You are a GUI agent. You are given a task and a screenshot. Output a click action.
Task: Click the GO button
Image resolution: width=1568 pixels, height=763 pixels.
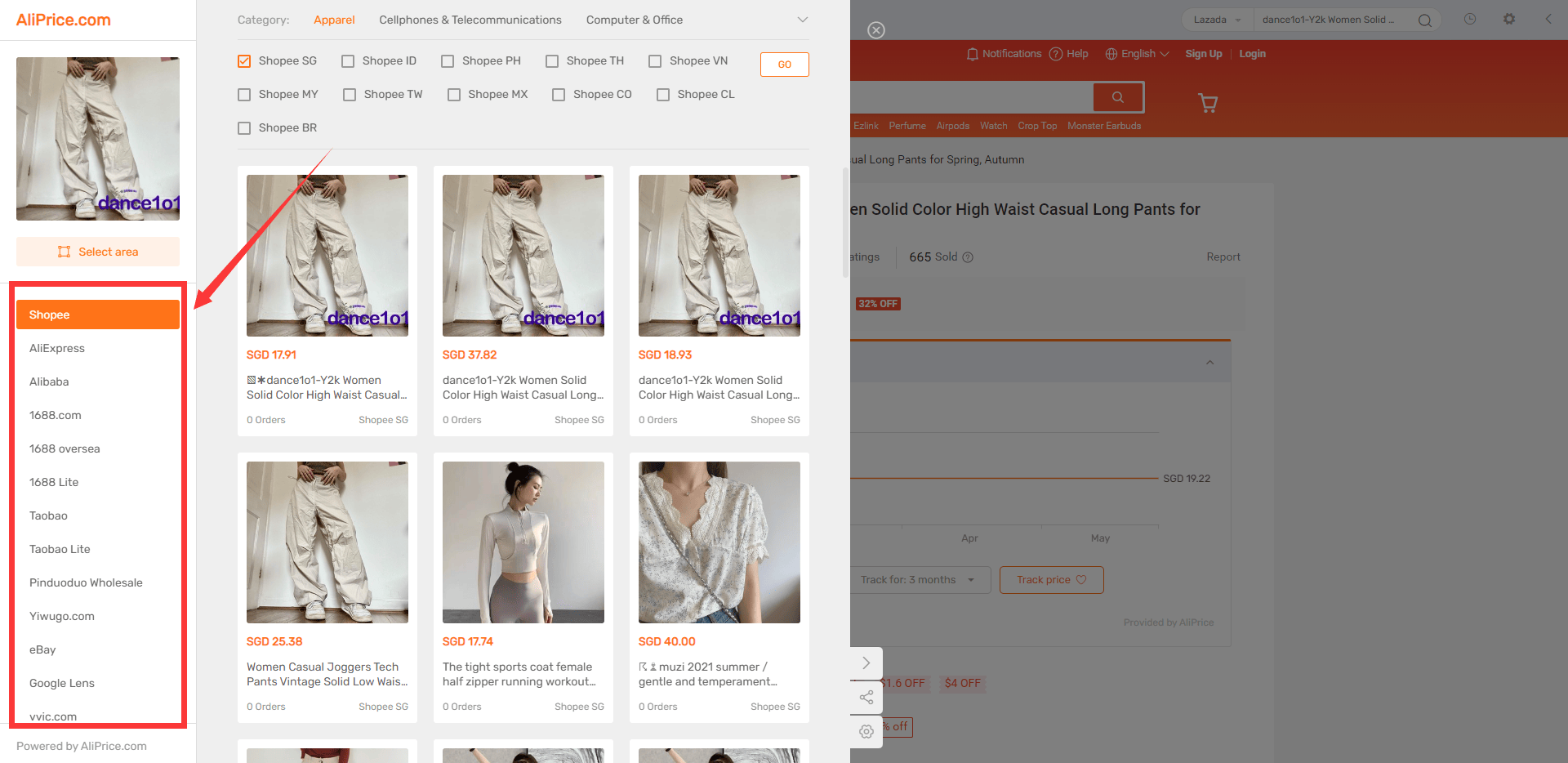(x=785, y=65)
